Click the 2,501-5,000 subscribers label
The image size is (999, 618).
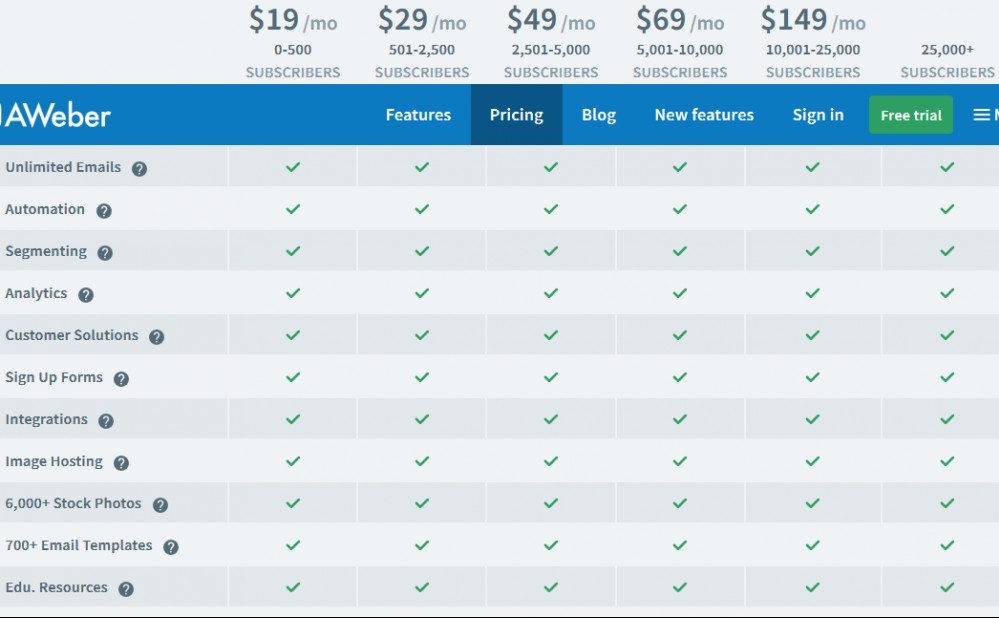click(551, 61)
